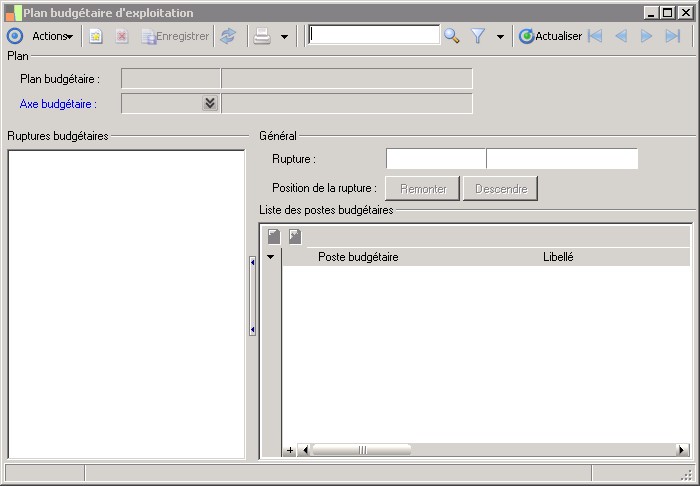This screenshot has width=700, height=486.
Task: Click the lower splitter collapse arrow
Action: click(x=252, y=330)
